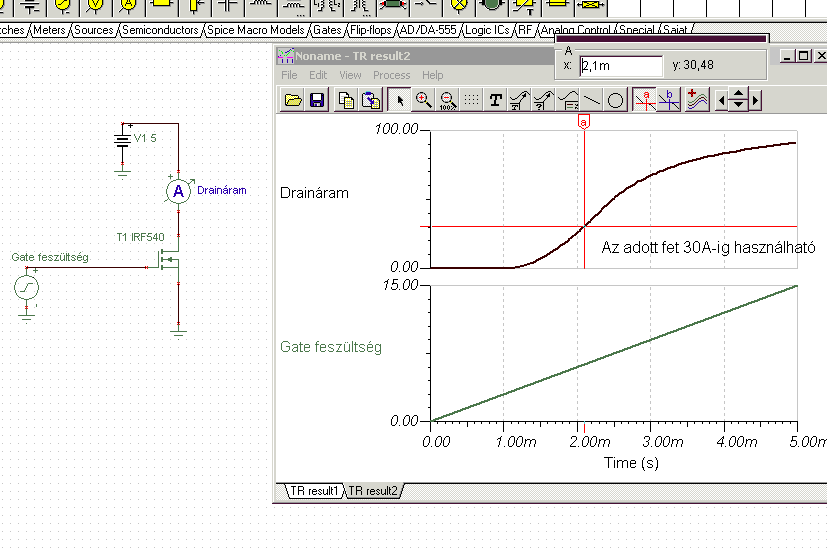
Task: Click the up arrow in diagram toolbar
Action: 738,94
